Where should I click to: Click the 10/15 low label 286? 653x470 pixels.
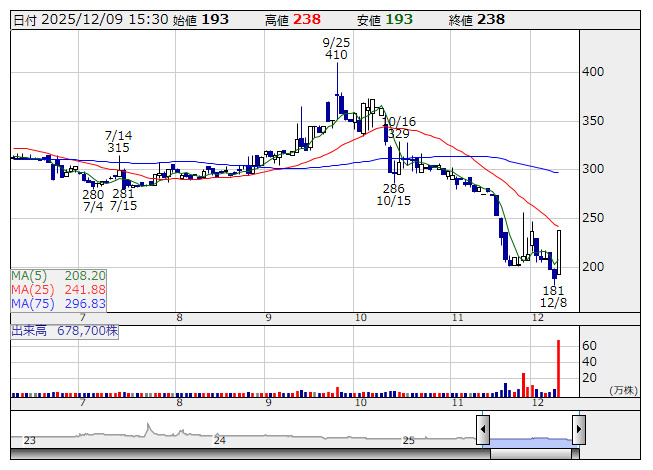pyautogui.click(x=393, y=194)
